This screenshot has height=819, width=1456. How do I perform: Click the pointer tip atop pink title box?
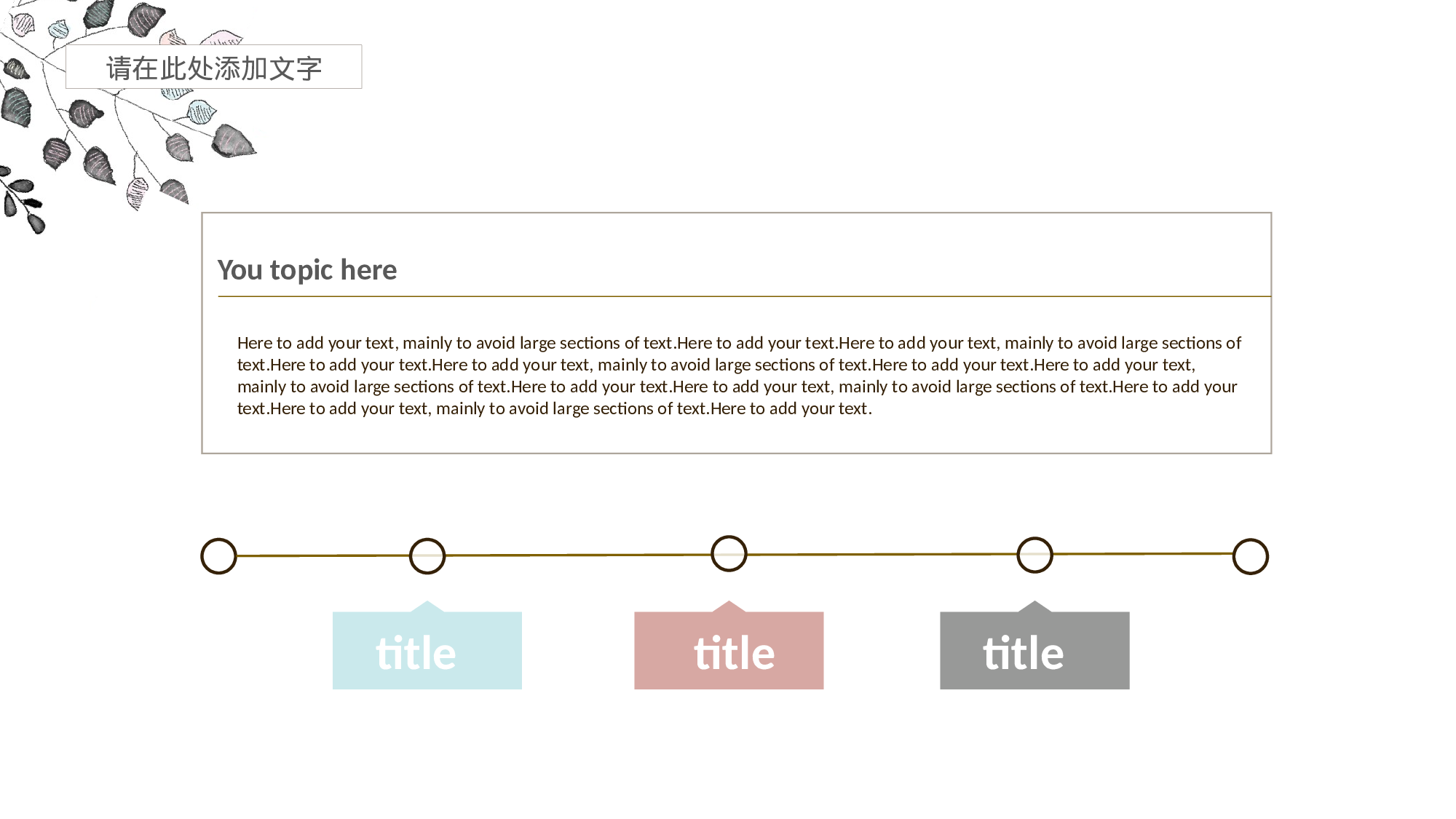[729, 606]
